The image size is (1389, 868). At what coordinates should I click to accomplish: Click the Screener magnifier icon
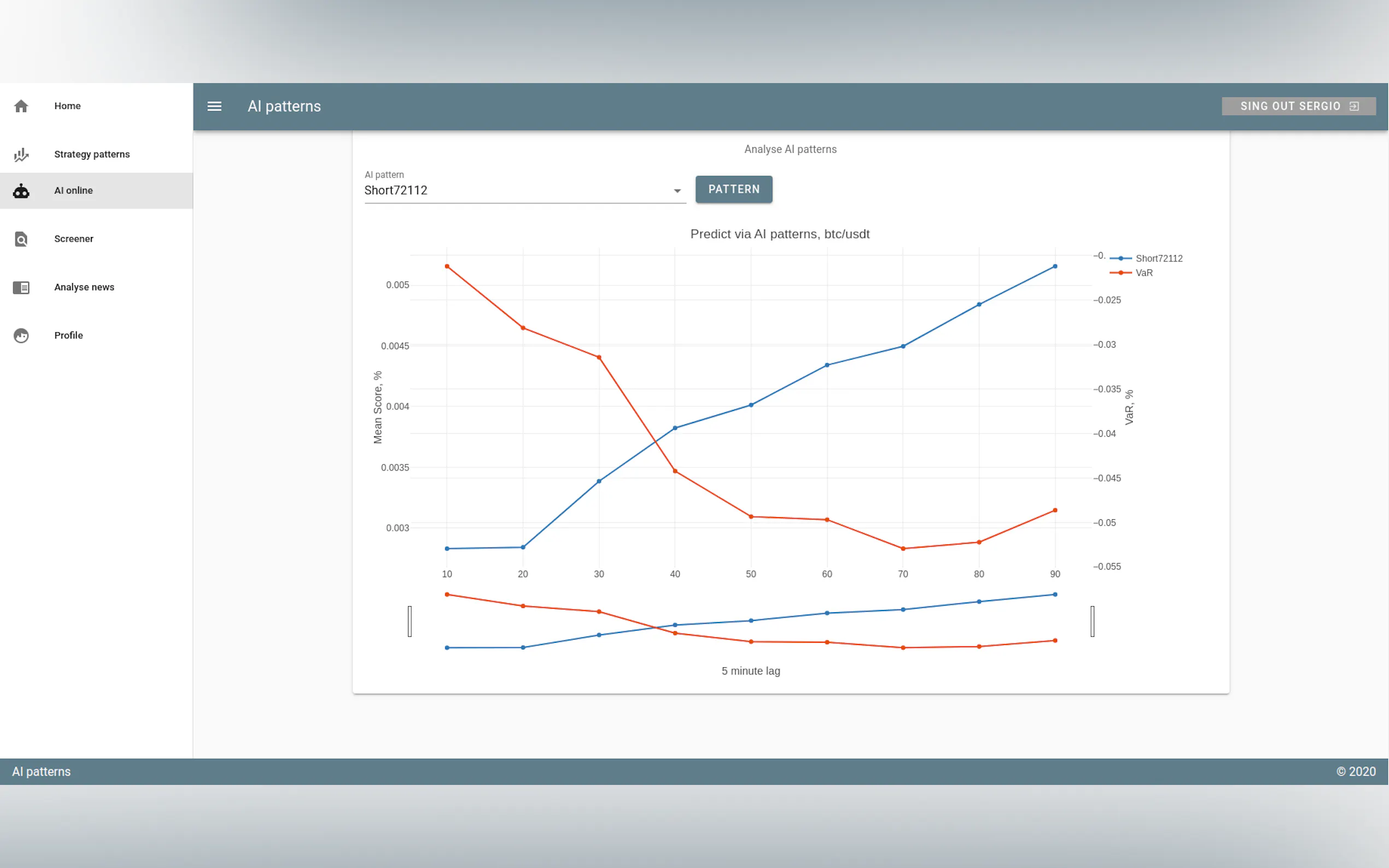[21, 239]
